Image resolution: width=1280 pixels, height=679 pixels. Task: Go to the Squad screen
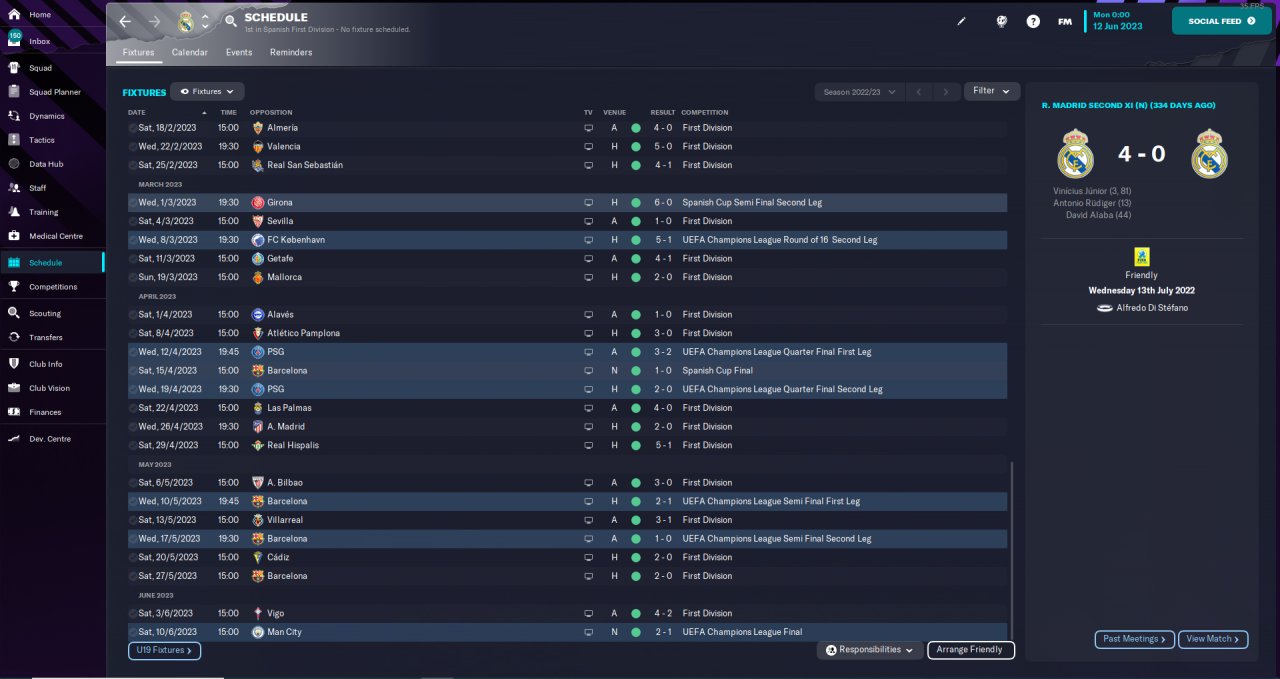[x=52, y=68]
